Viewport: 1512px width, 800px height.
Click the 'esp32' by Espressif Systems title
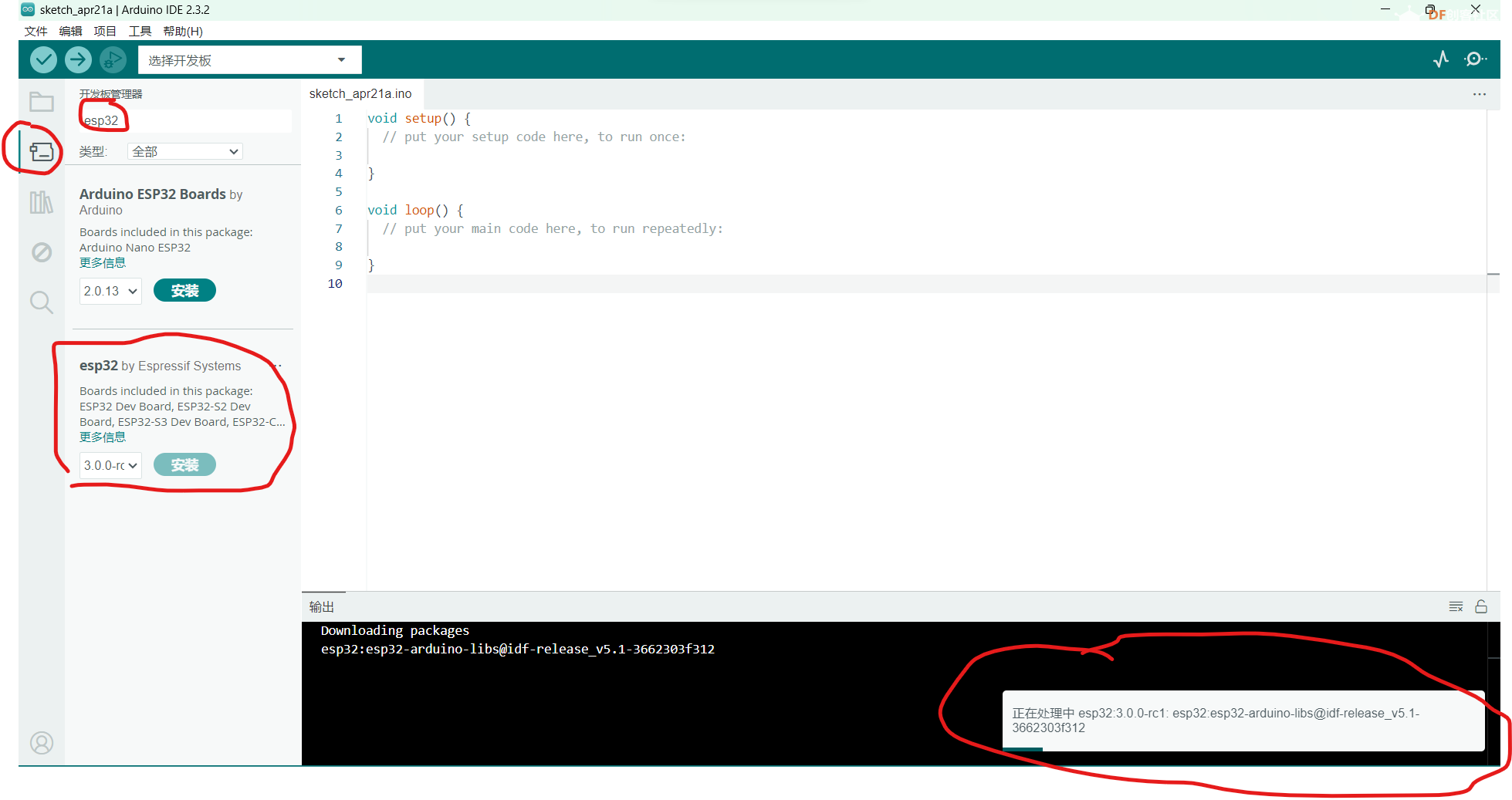pos(99,366)
